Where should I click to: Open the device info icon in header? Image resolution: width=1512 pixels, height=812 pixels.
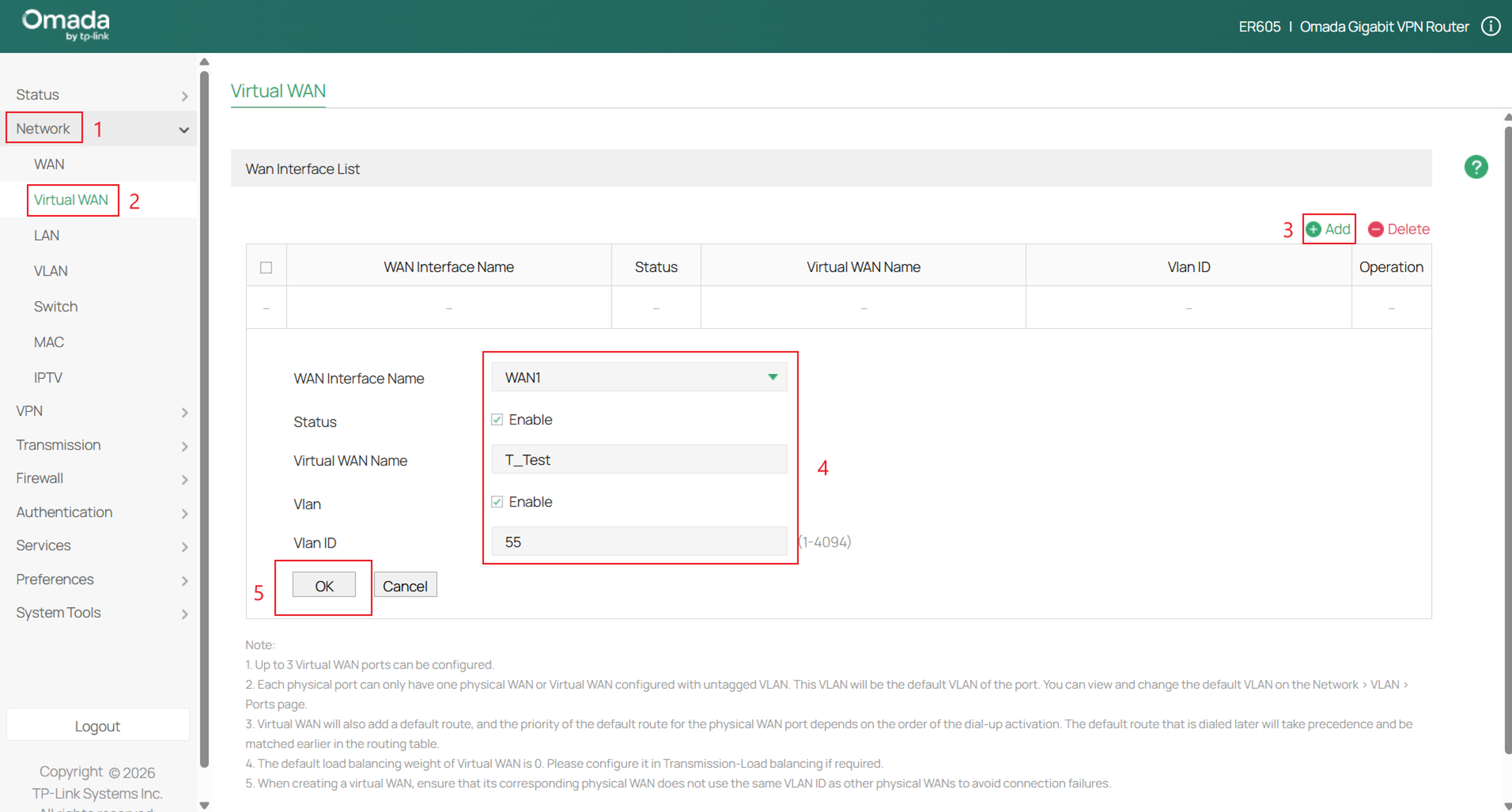click(x=1490, y=26)
